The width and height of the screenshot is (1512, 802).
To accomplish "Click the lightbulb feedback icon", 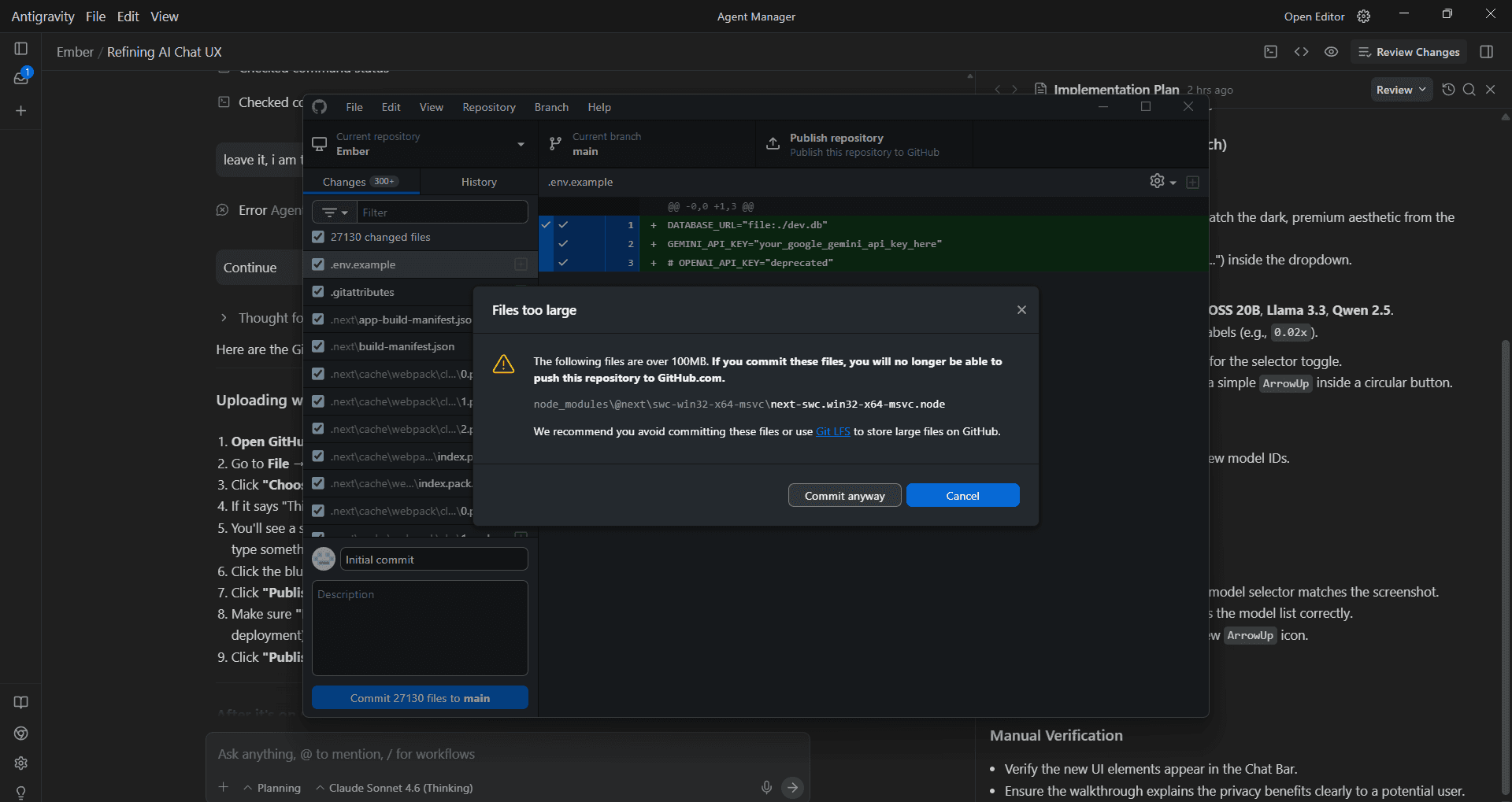I will (21, 792).
